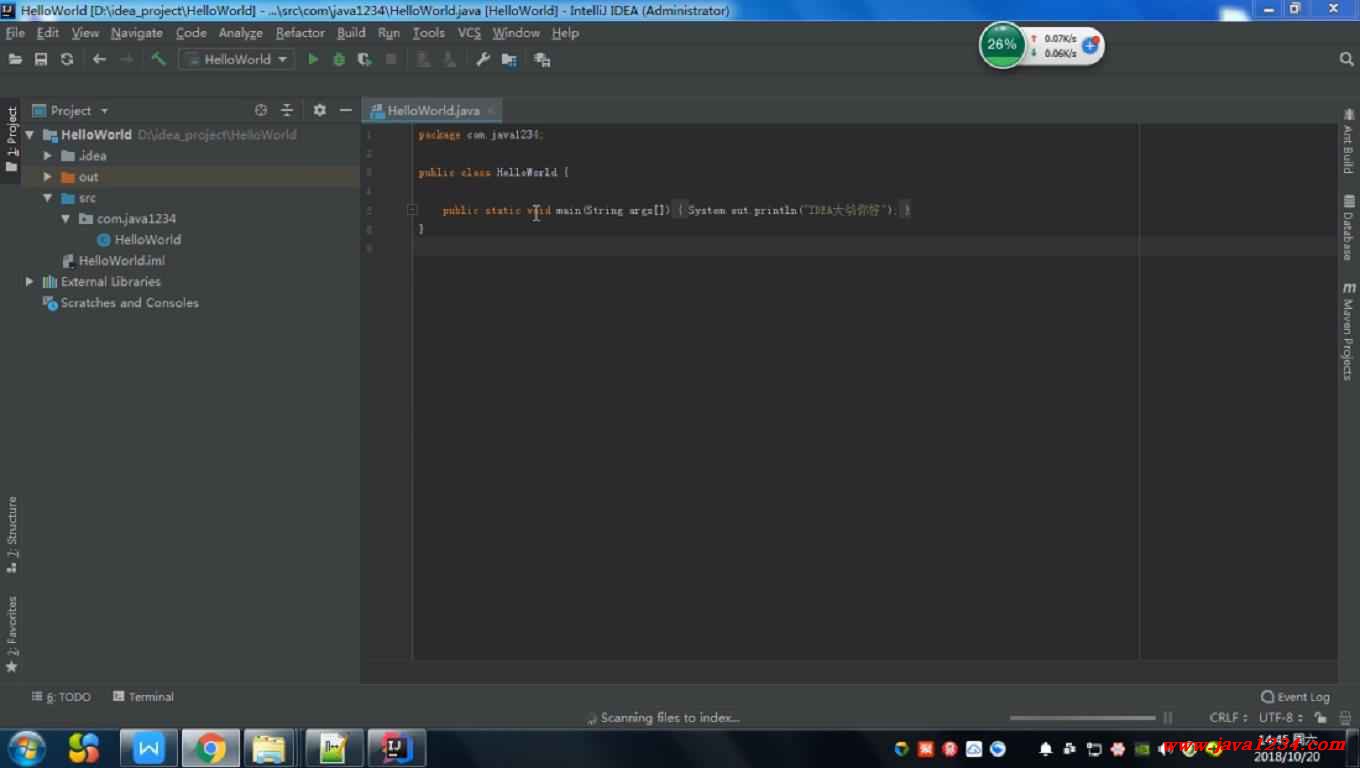Navigate back with the left arrow icon
The image size is (1360, 768).
[99, 59]
